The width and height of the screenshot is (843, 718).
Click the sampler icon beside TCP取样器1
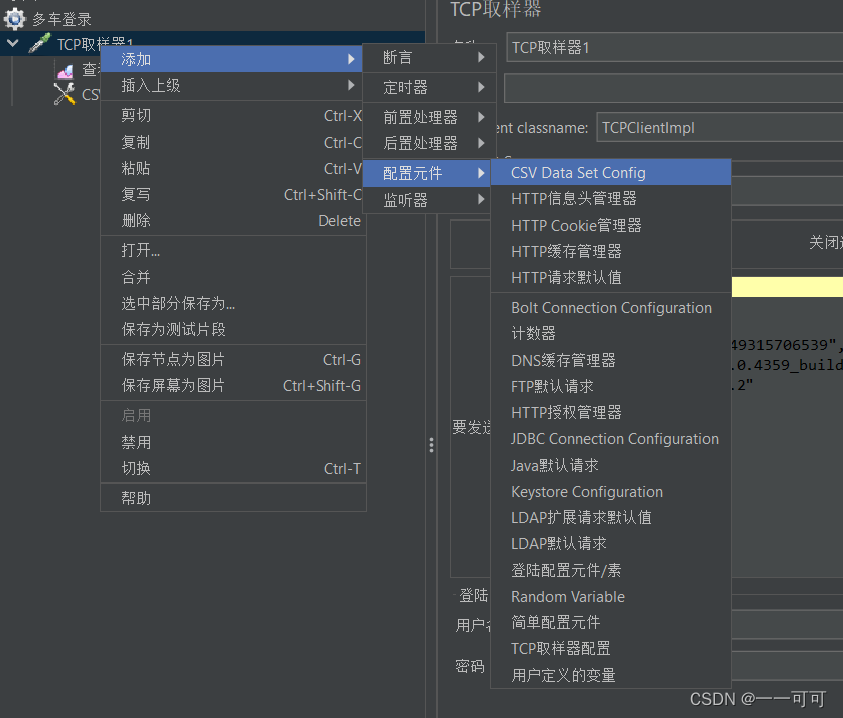pyautogui.click(x=38, y=42)
